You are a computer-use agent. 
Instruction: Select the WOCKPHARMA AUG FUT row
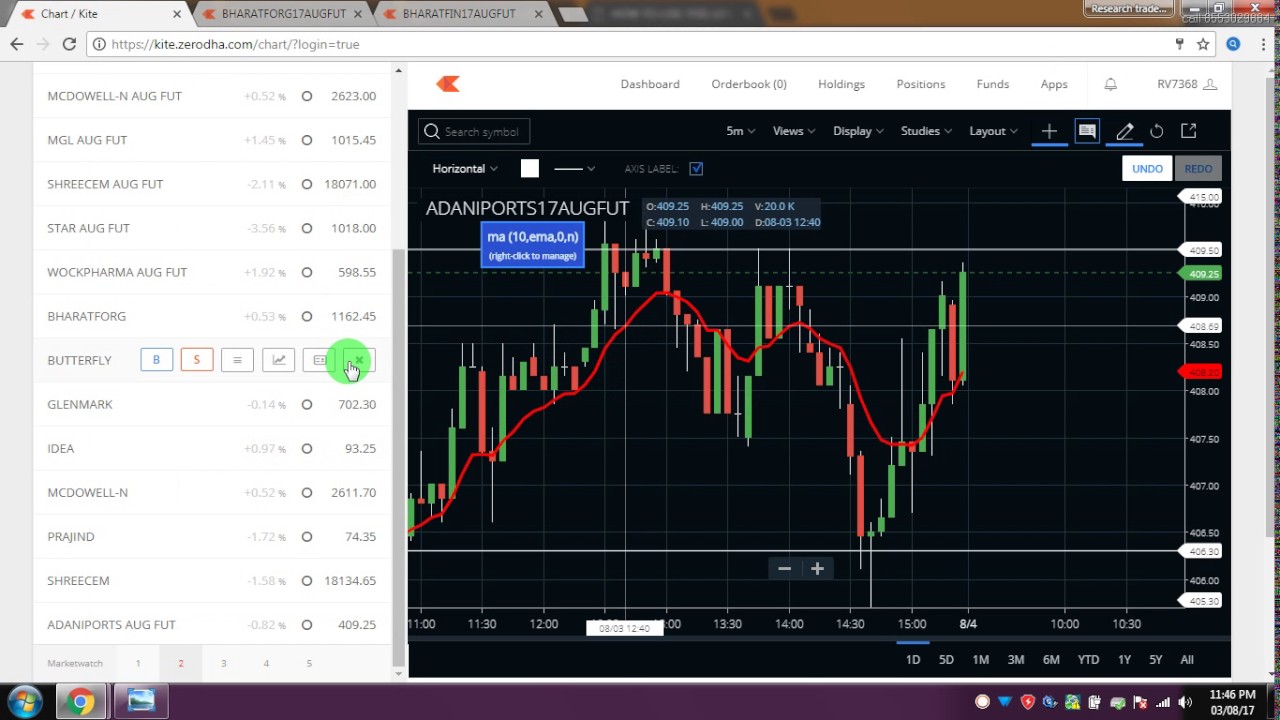pos(212,272)
